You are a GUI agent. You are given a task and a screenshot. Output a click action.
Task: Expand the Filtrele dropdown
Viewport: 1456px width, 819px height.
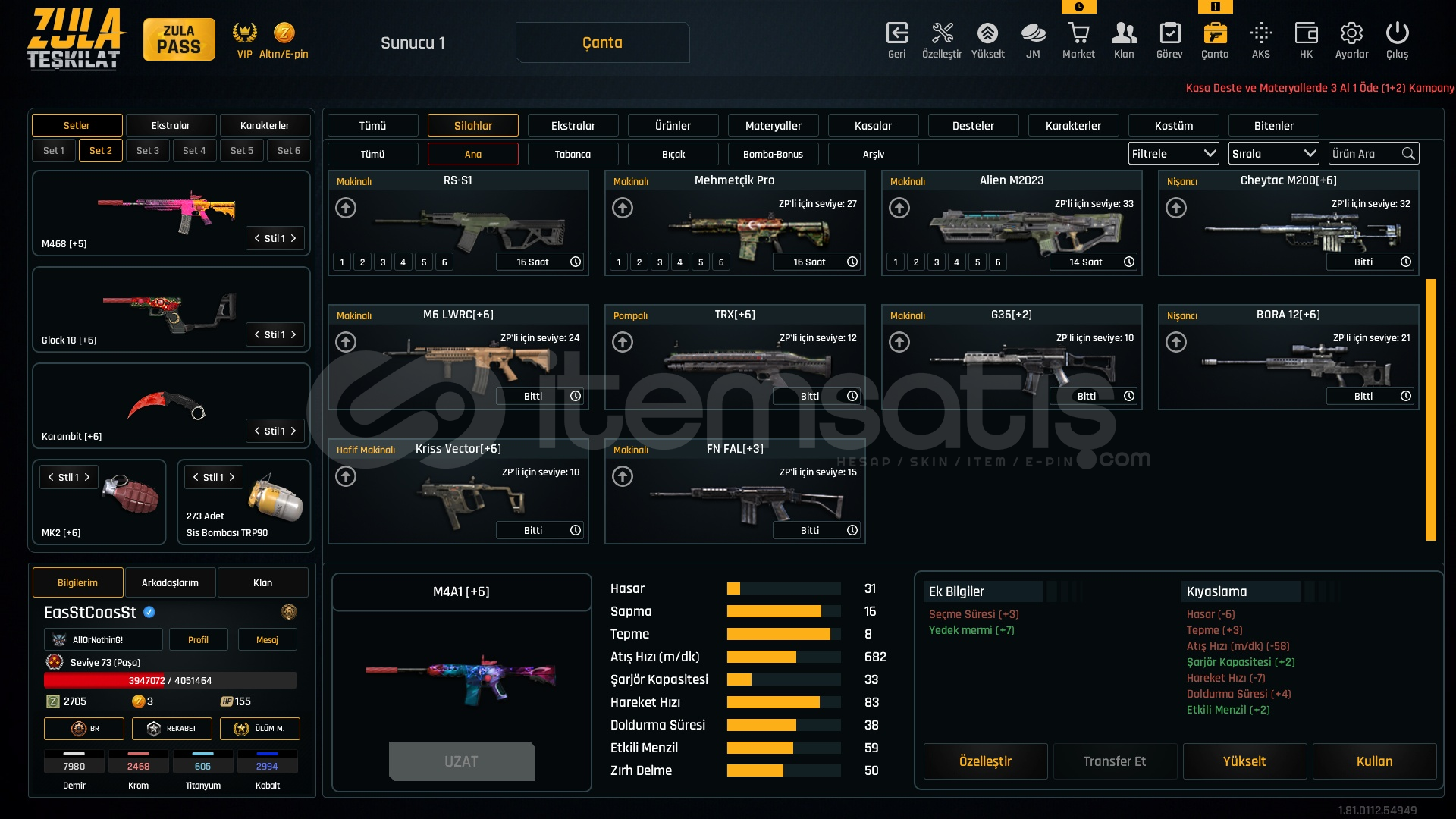pos(1173,154)
